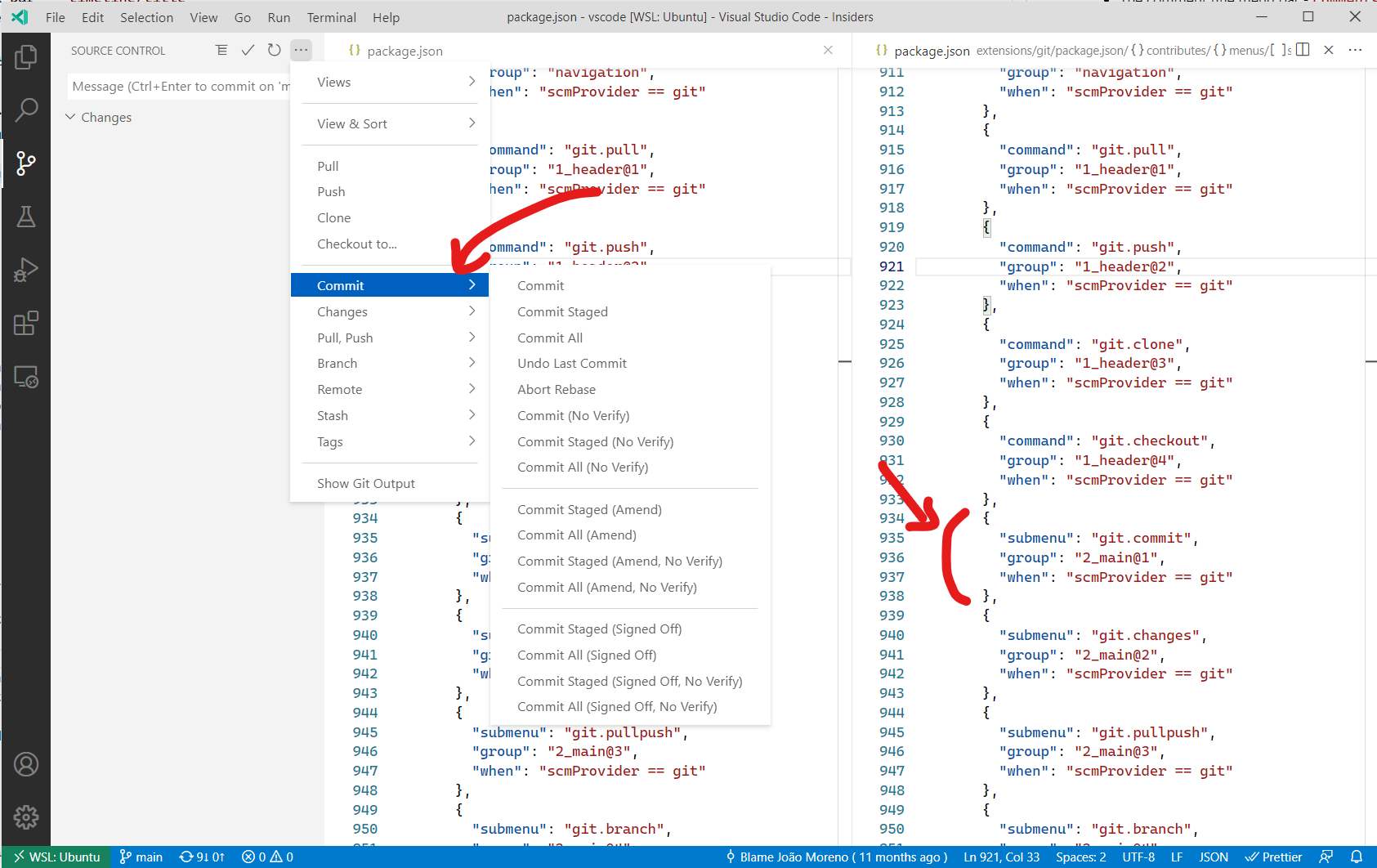Screen dimensions: 1377x868
Task: Open the View & Sort submenu
Action: pyautogui.click(x=352, y=123)
